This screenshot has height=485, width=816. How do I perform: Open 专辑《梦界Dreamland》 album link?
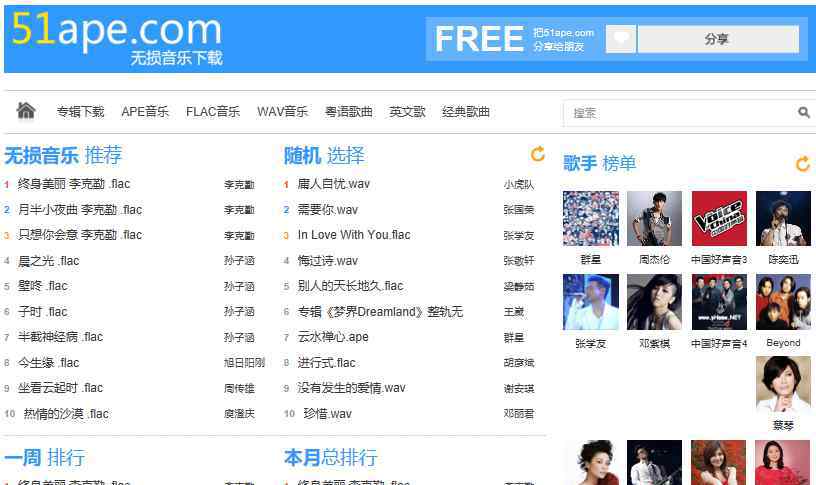pyautogui.click(x=380, y=312)
